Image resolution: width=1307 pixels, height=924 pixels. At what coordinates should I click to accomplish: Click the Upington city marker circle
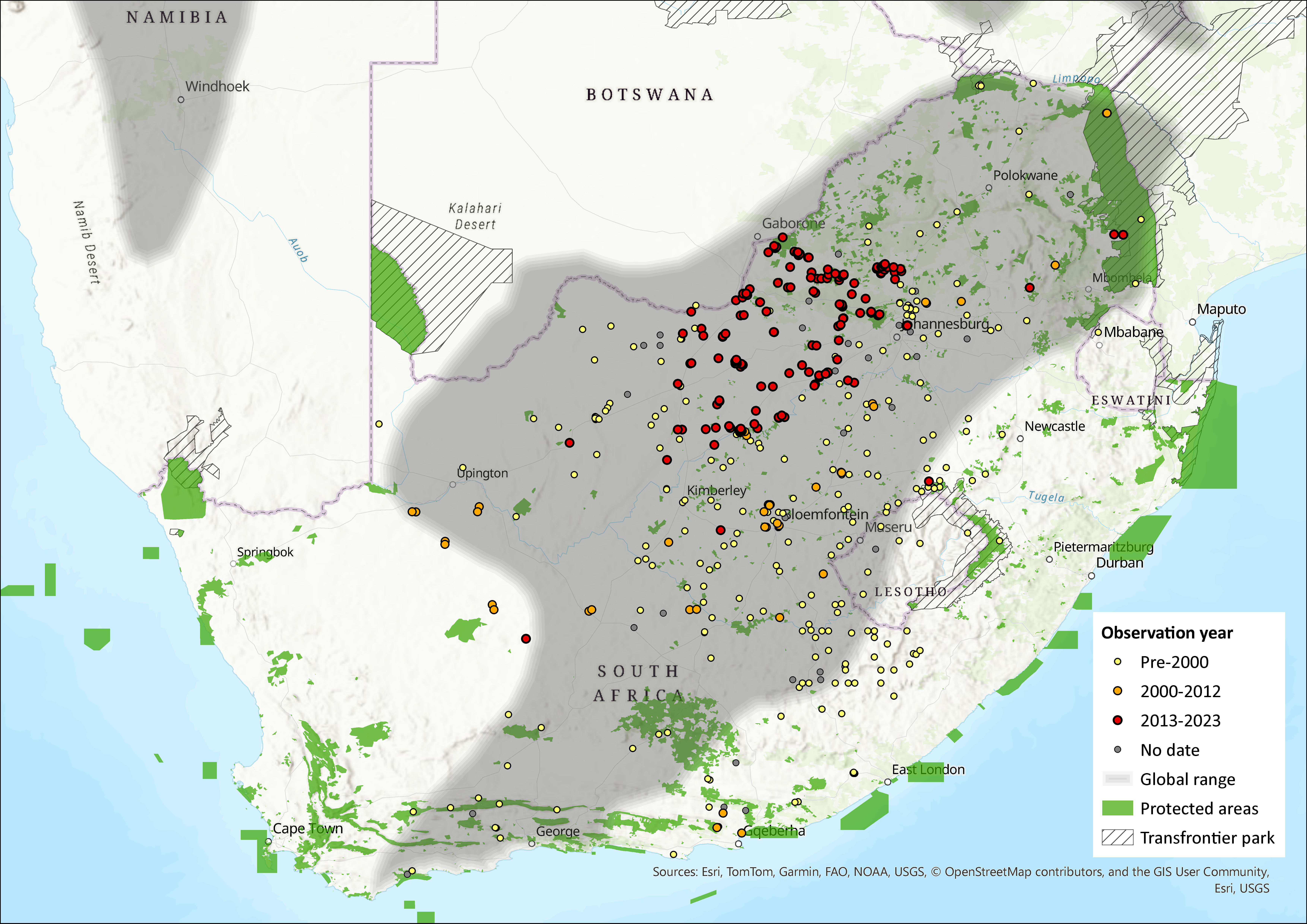point(452,484)
